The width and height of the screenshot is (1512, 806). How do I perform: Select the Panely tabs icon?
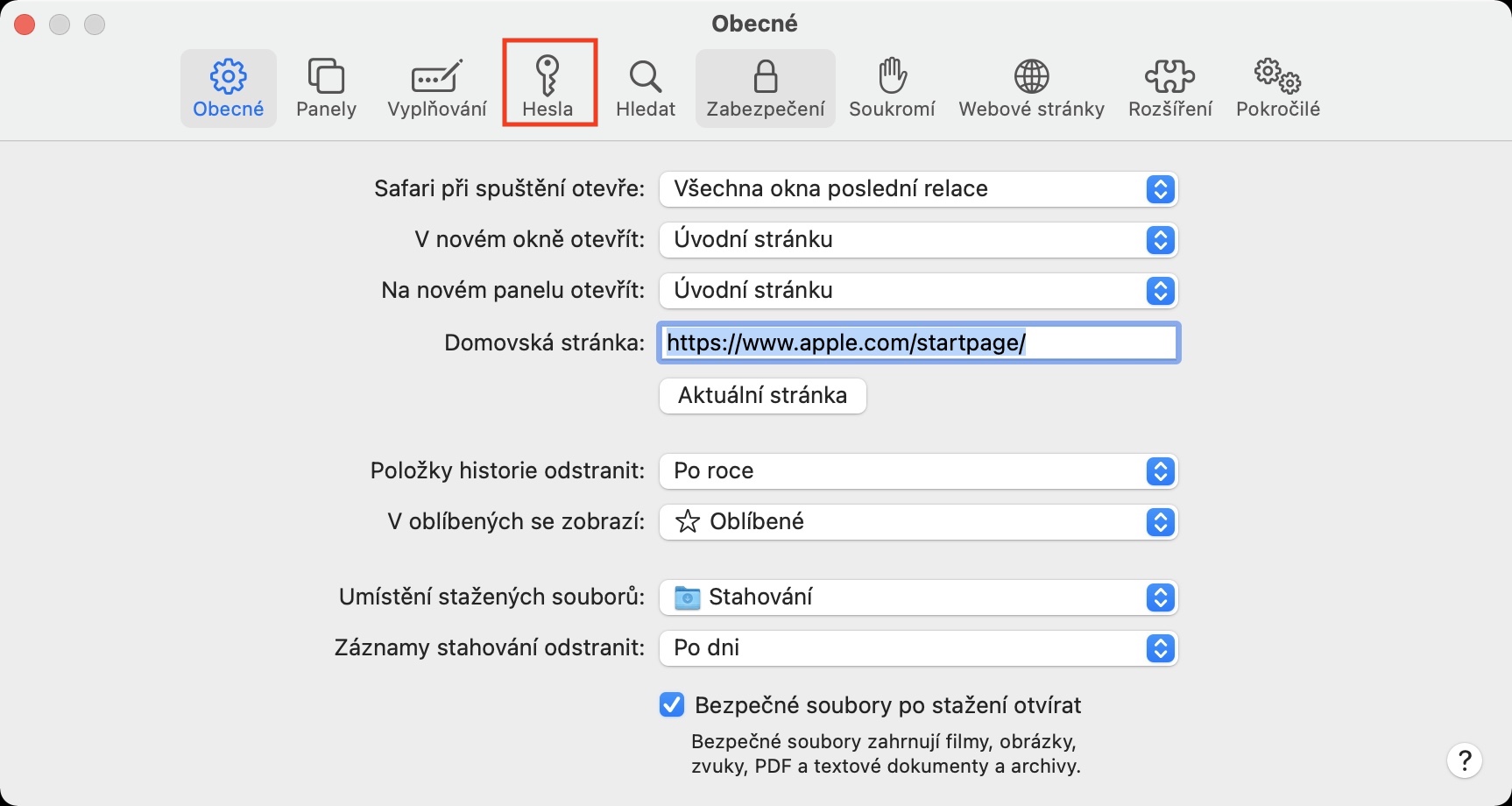[326, 86]
